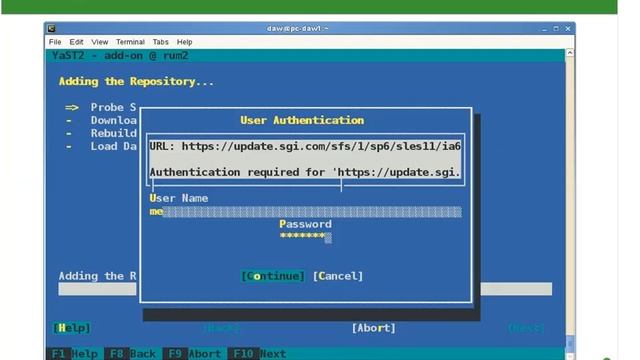Open the Tabs menu
Screen dimensions: 640x360
click(160, 42)
